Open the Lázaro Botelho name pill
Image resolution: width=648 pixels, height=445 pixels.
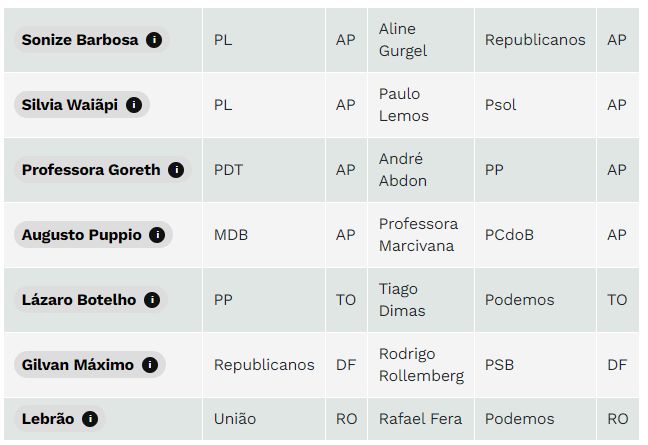click(91, 300)
